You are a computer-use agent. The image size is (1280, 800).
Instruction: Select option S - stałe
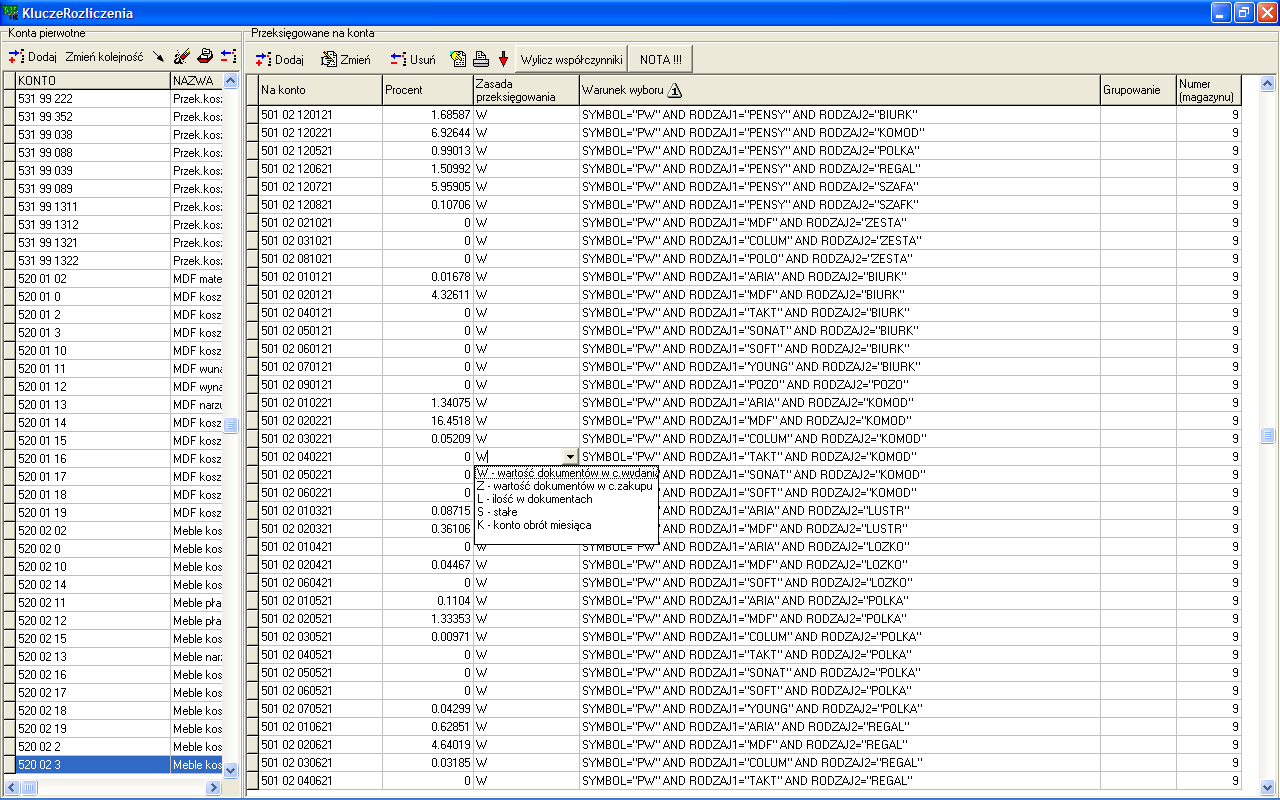coord(567,511)
